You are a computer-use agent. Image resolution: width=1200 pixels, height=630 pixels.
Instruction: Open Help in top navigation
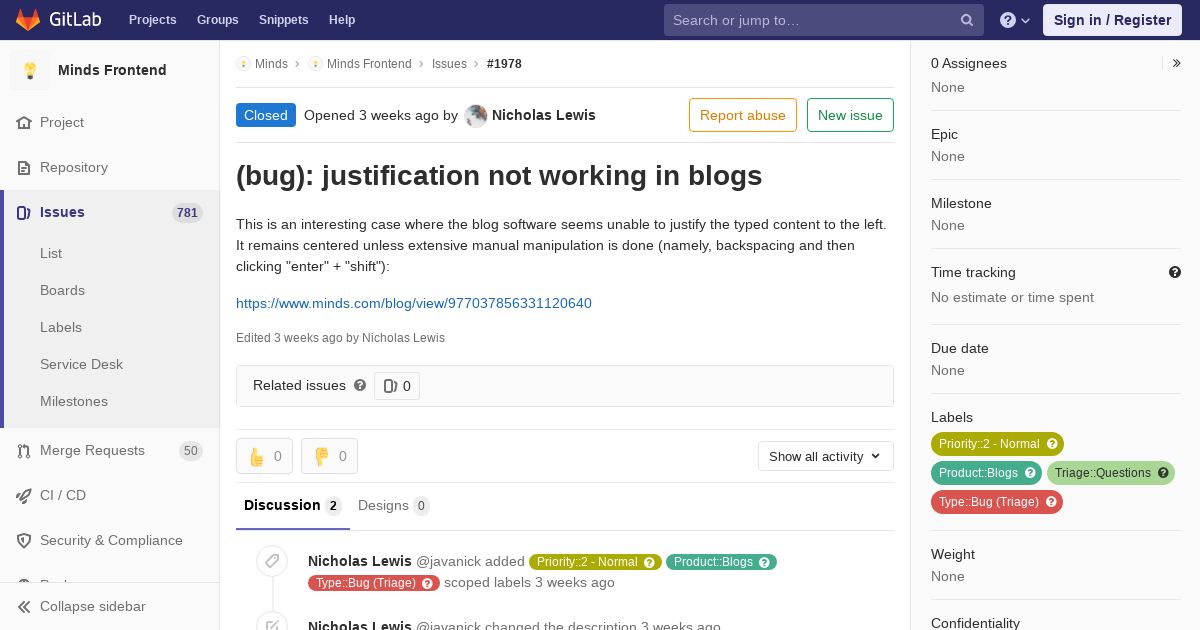click(x=342, y=20)
